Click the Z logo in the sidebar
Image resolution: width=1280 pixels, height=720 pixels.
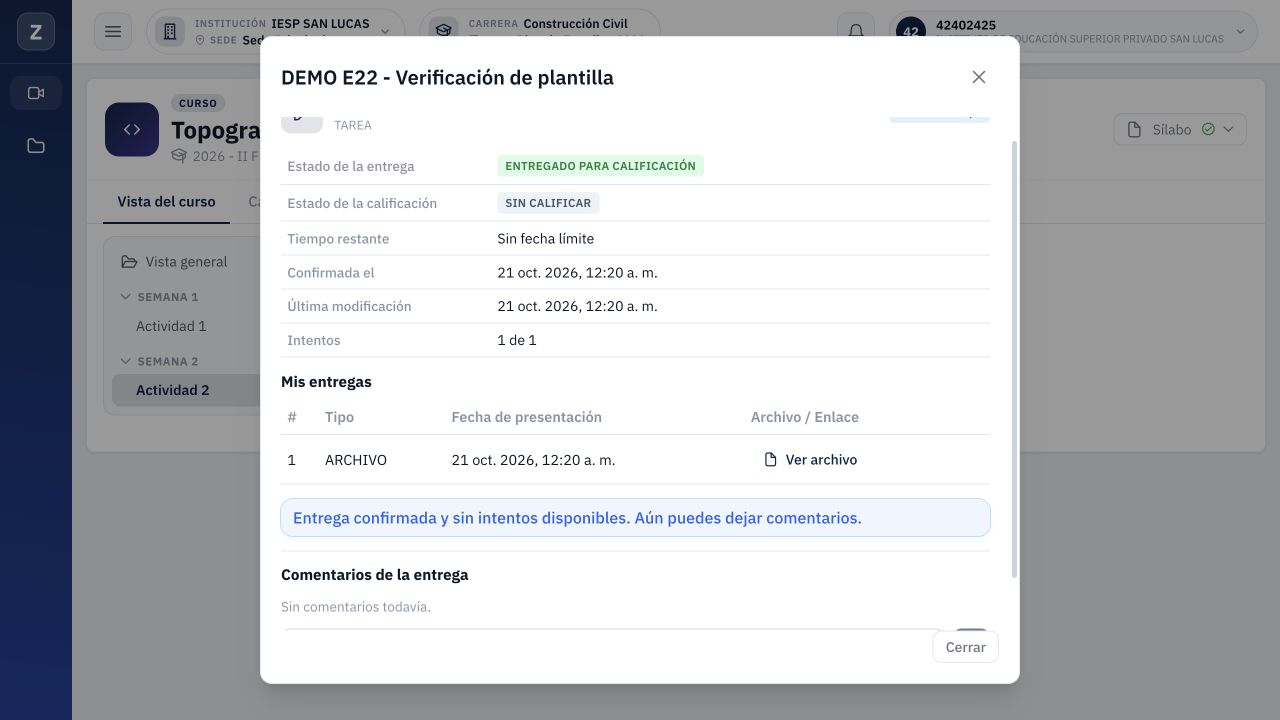[x=36, y=32]
